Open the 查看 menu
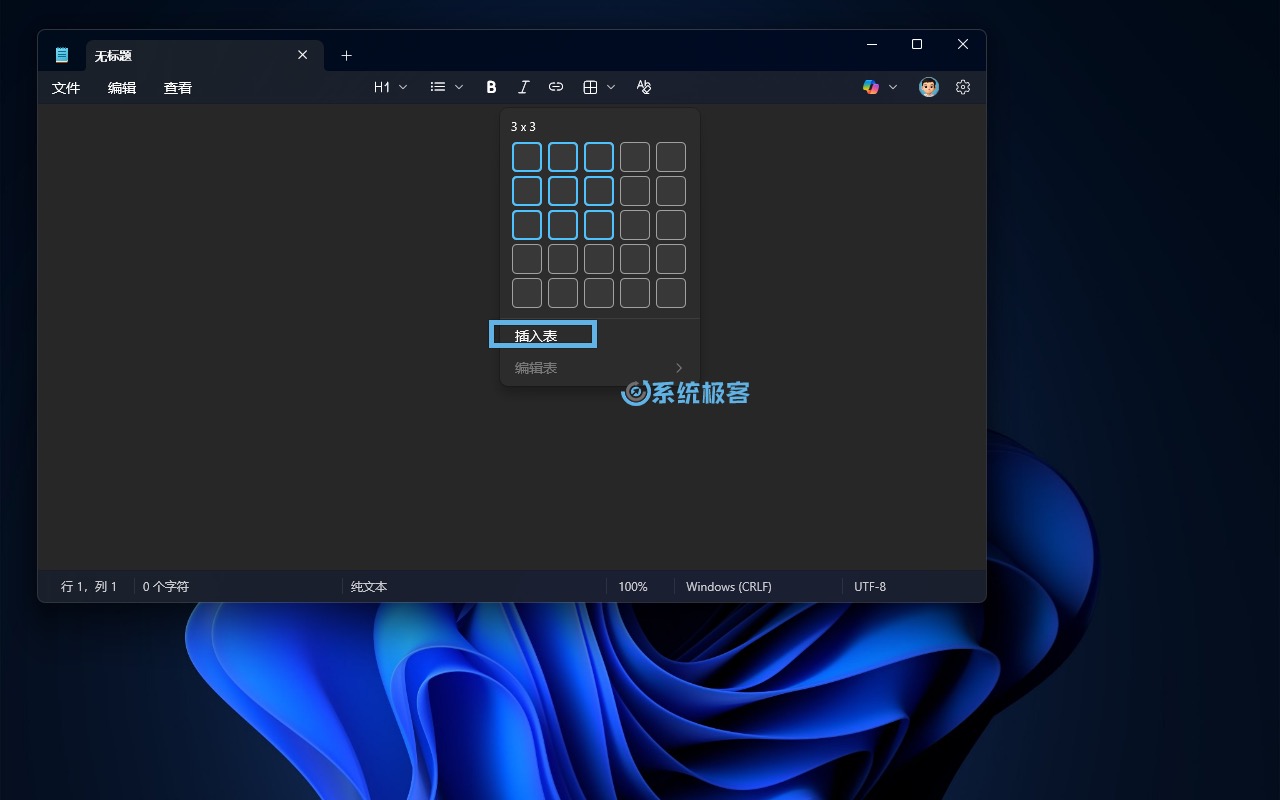The width and height of the screenshot is (1280, 800). [178, 88]
